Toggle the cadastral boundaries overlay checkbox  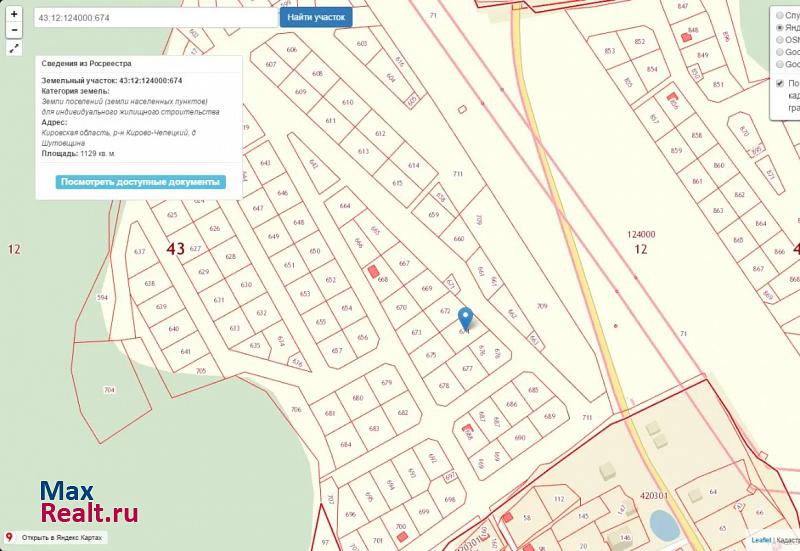780,83
